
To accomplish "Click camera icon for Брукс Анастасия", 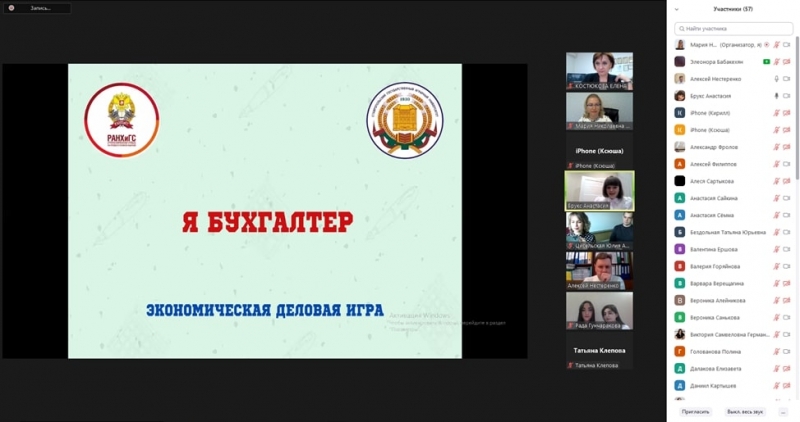I will (x=787, y=96).
